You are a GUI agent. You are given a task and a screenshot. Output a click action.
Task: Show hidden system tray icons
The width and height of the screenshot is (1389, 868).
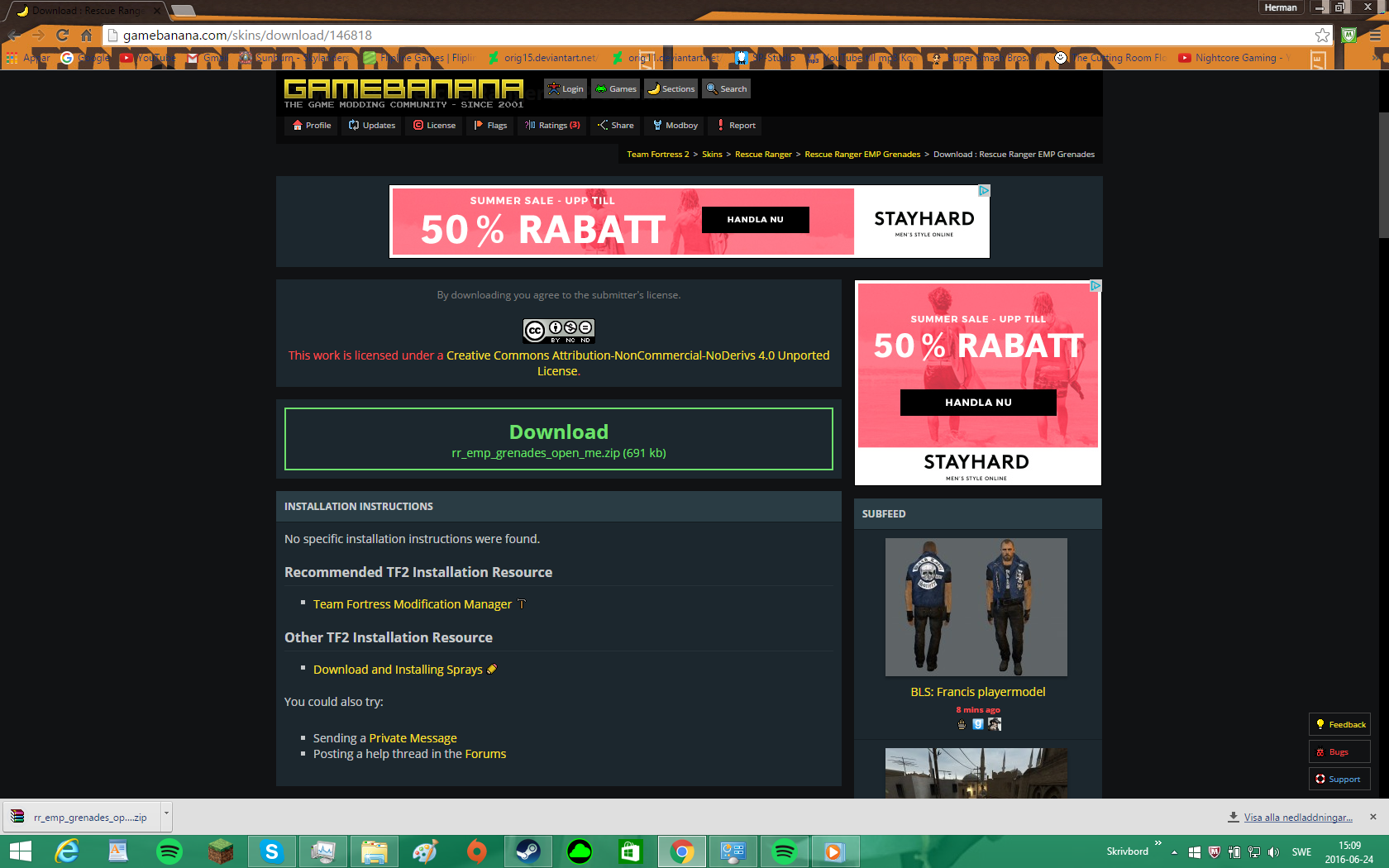click(1174, 852)
